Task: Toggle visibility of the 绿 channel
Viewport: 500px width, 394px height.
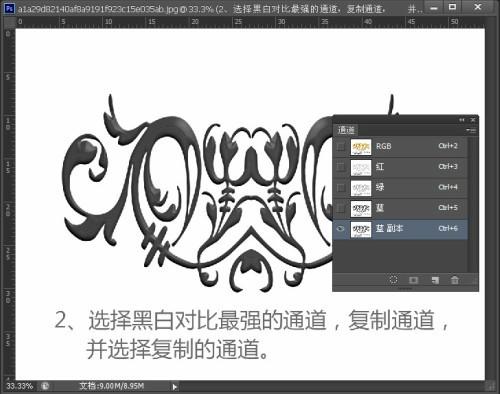Action: [x=341, y=187]
